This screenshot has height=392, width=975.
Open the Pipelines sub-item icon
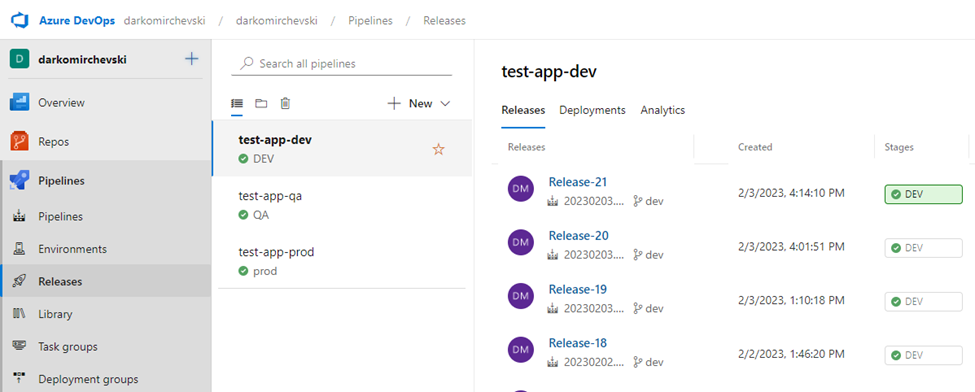19,217
